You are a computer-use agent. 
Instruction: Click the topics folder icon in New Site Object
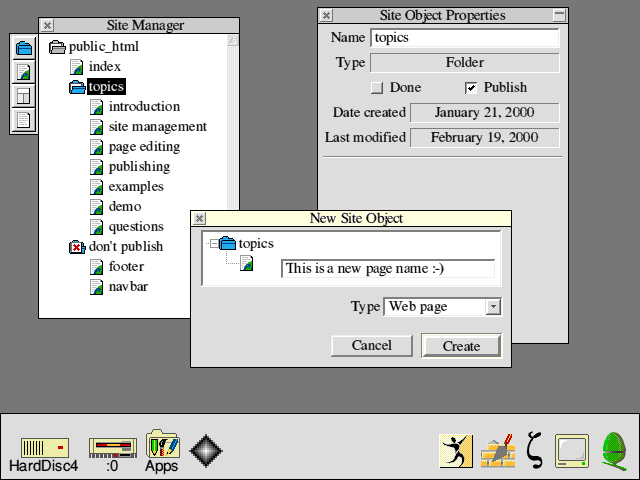pos(227,244)
